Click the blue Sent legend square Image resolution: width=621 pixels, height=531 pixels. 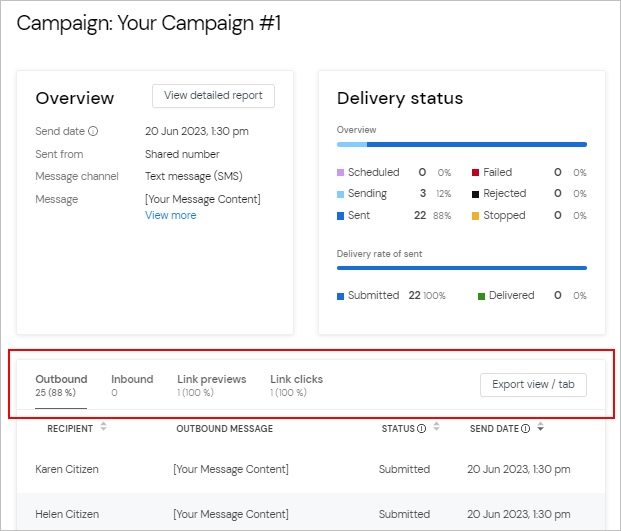340,216
